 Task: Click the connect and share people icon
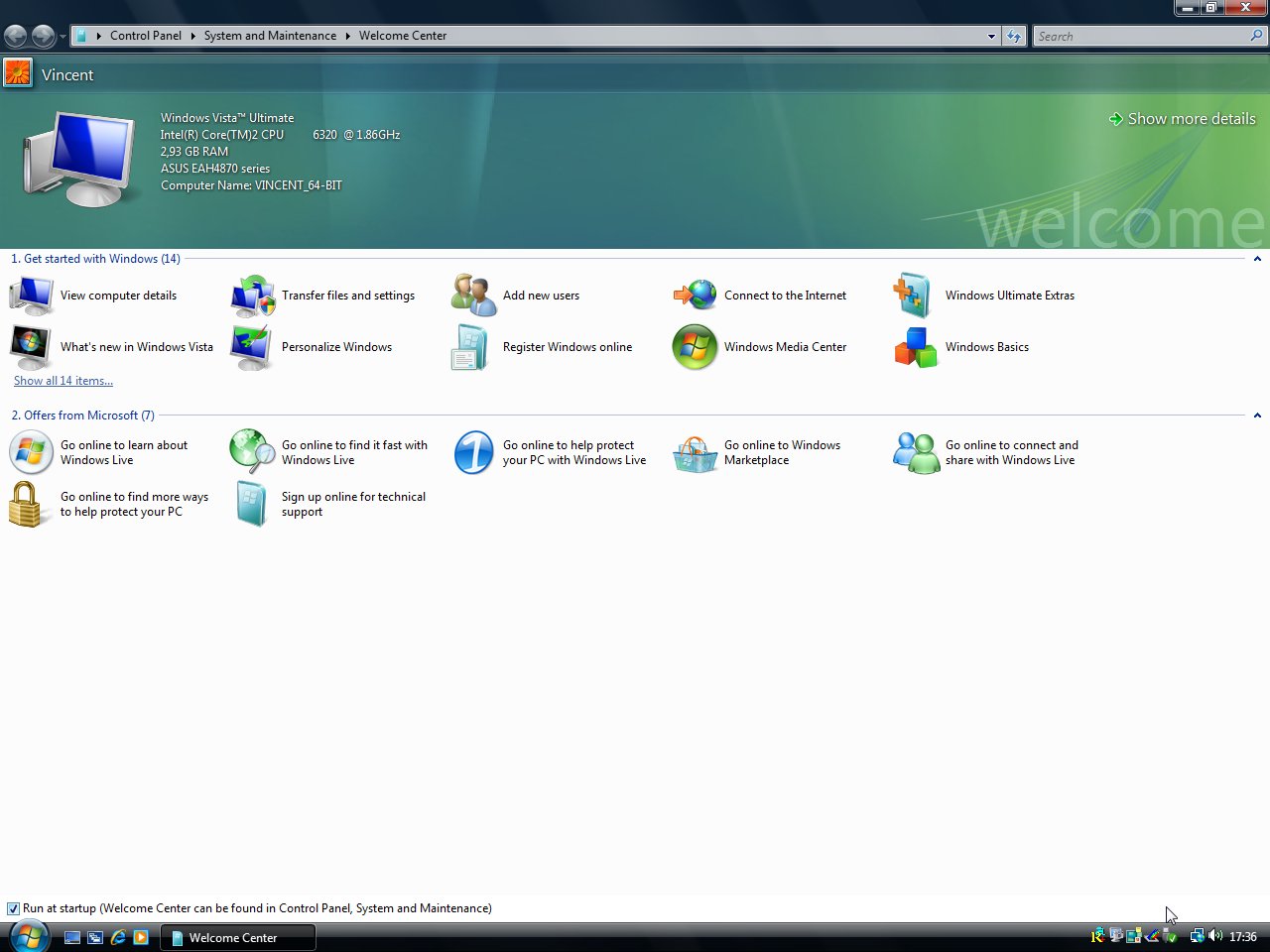(916, 452)
